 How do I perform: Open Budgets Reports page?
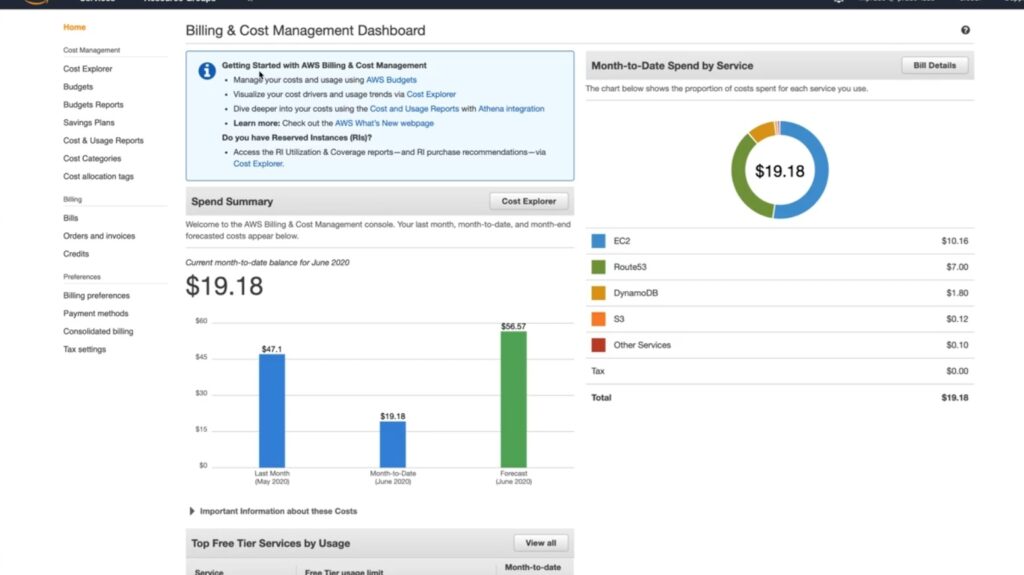coord(93,105)
